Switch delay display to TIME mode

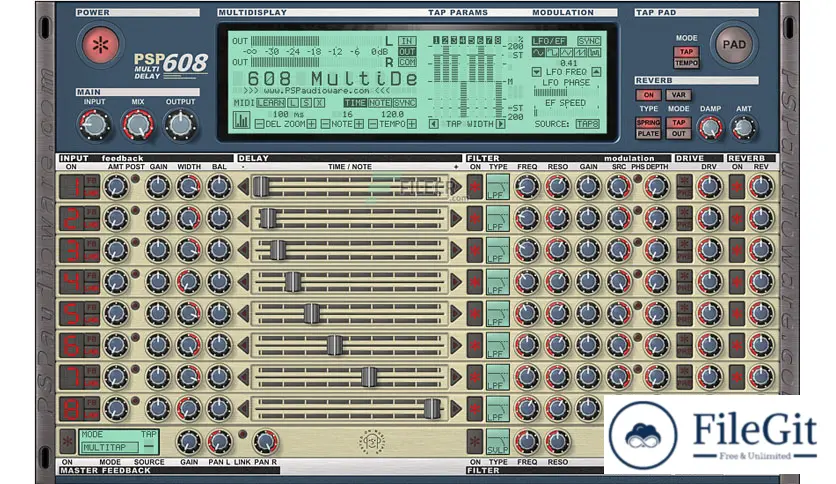pos(355,103)
